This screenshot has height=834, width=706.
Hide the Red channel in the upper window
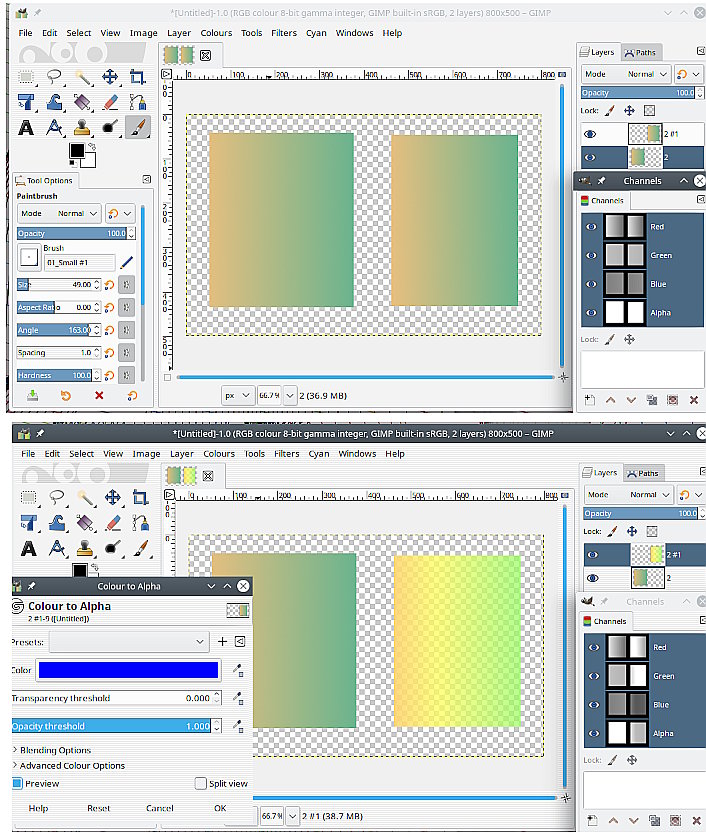tap(591, 227)
